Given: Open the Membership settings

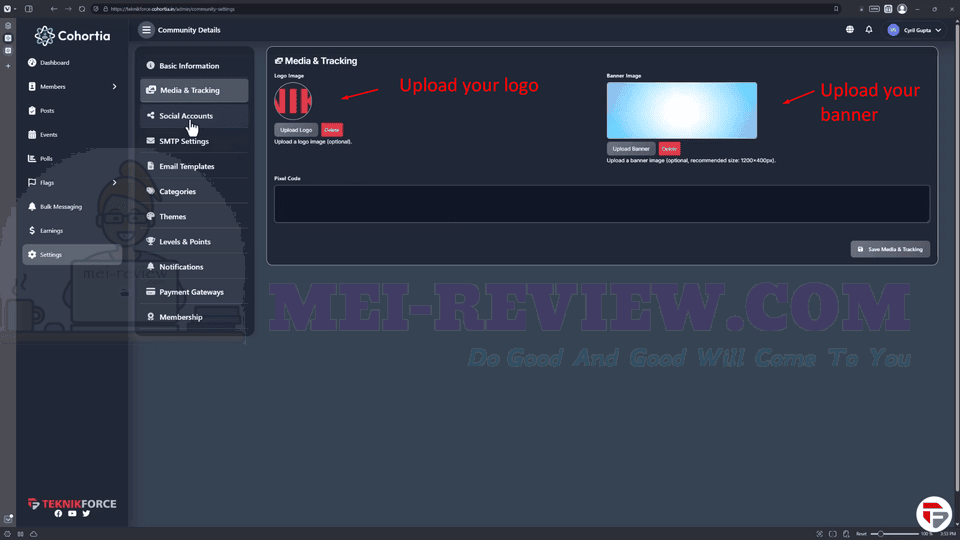Looking at the screenshot, I should pos(194,317).
